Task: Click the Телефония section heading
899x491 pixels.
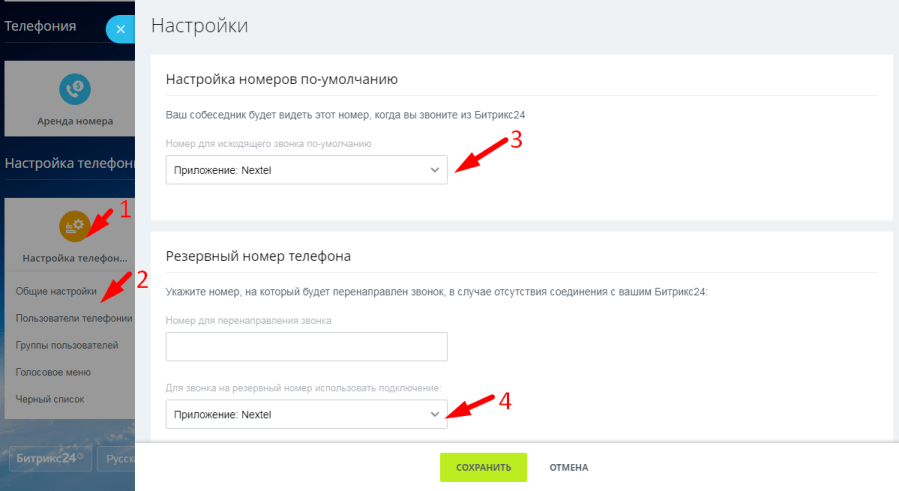Action: pyautogui.click(x=40, y=27)
